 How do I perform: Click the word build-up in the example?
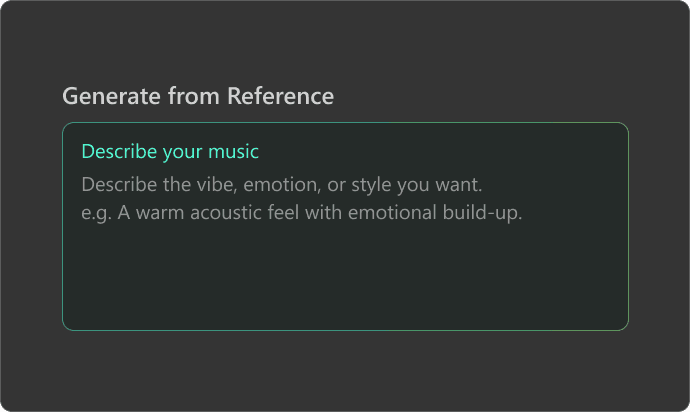[x=482, y=213]
